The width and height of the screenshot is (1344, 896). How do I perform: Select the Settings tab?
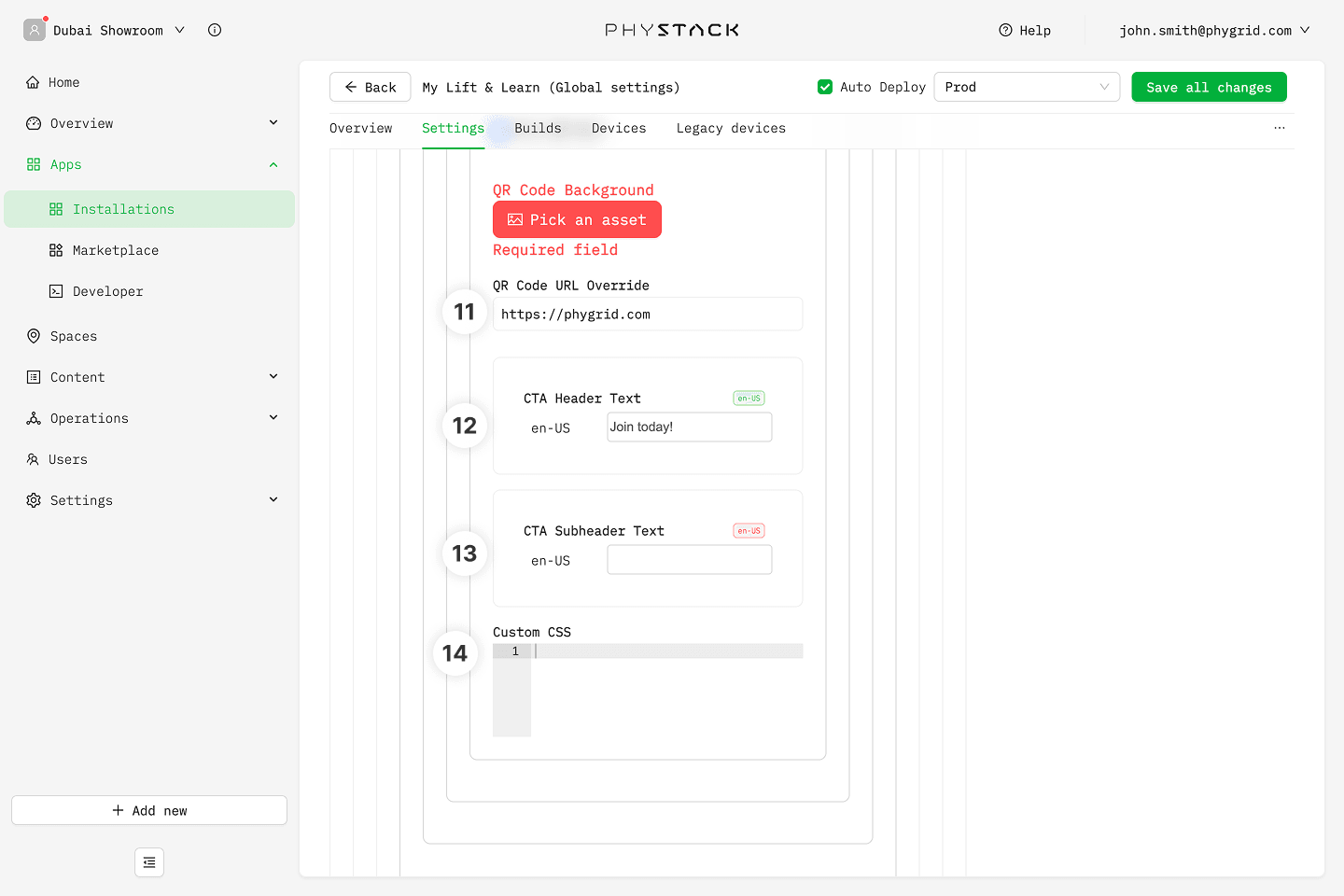pos(453,128)
